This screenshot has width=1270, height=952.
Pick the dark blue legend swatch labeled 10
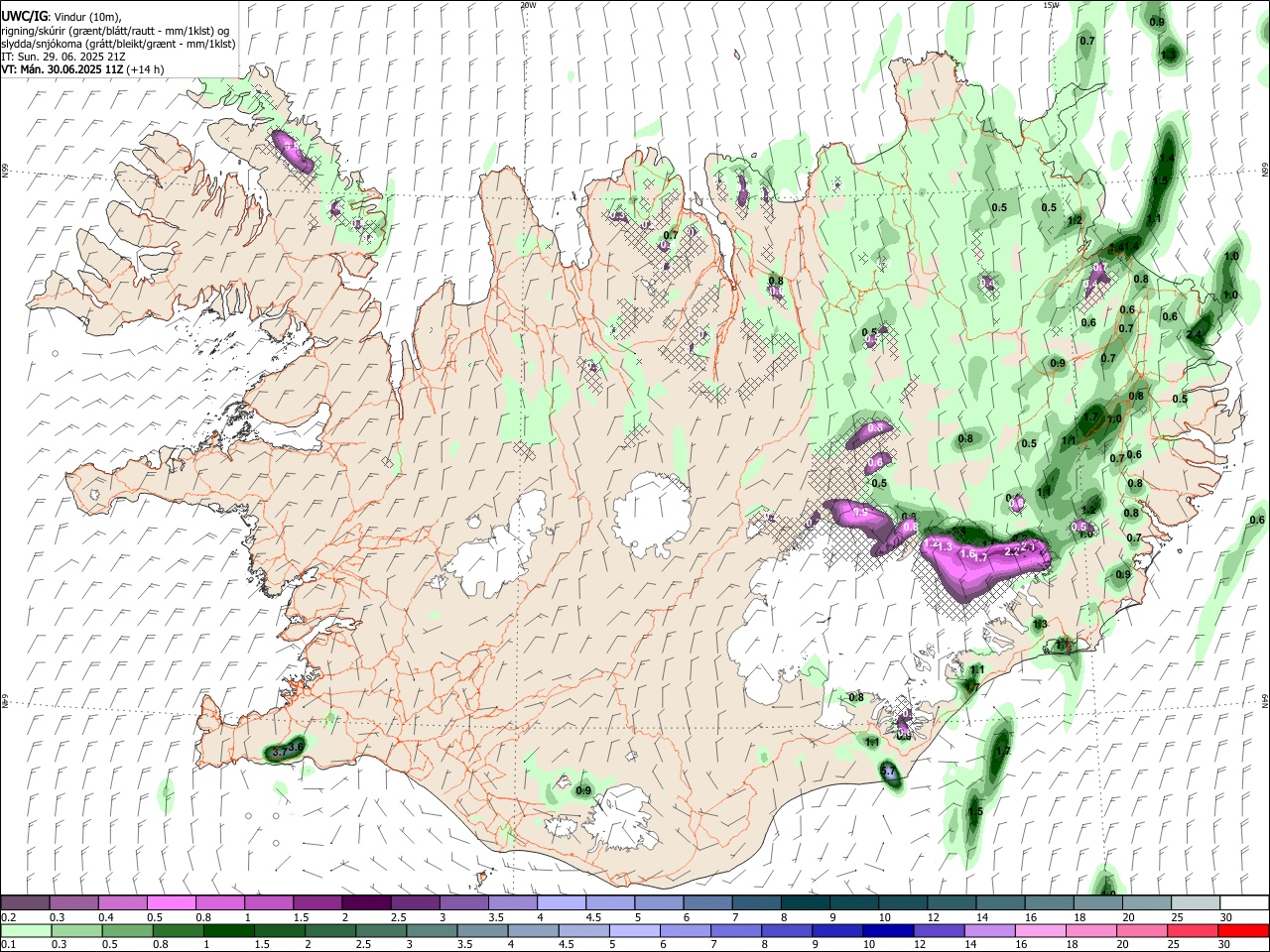click(x=886, y=931)
